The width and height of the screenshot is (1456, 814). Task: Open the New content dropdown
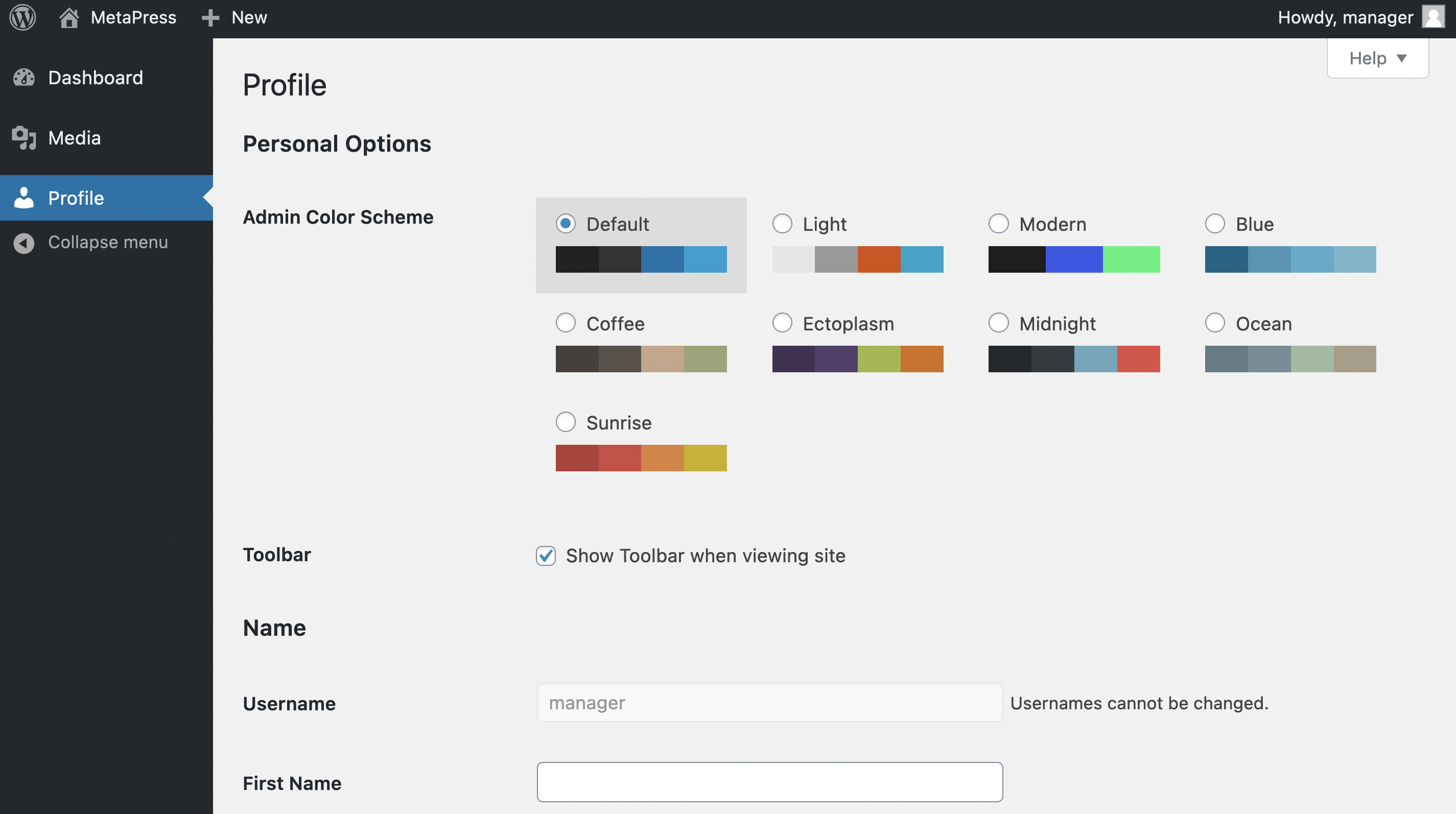coord(249,17)
